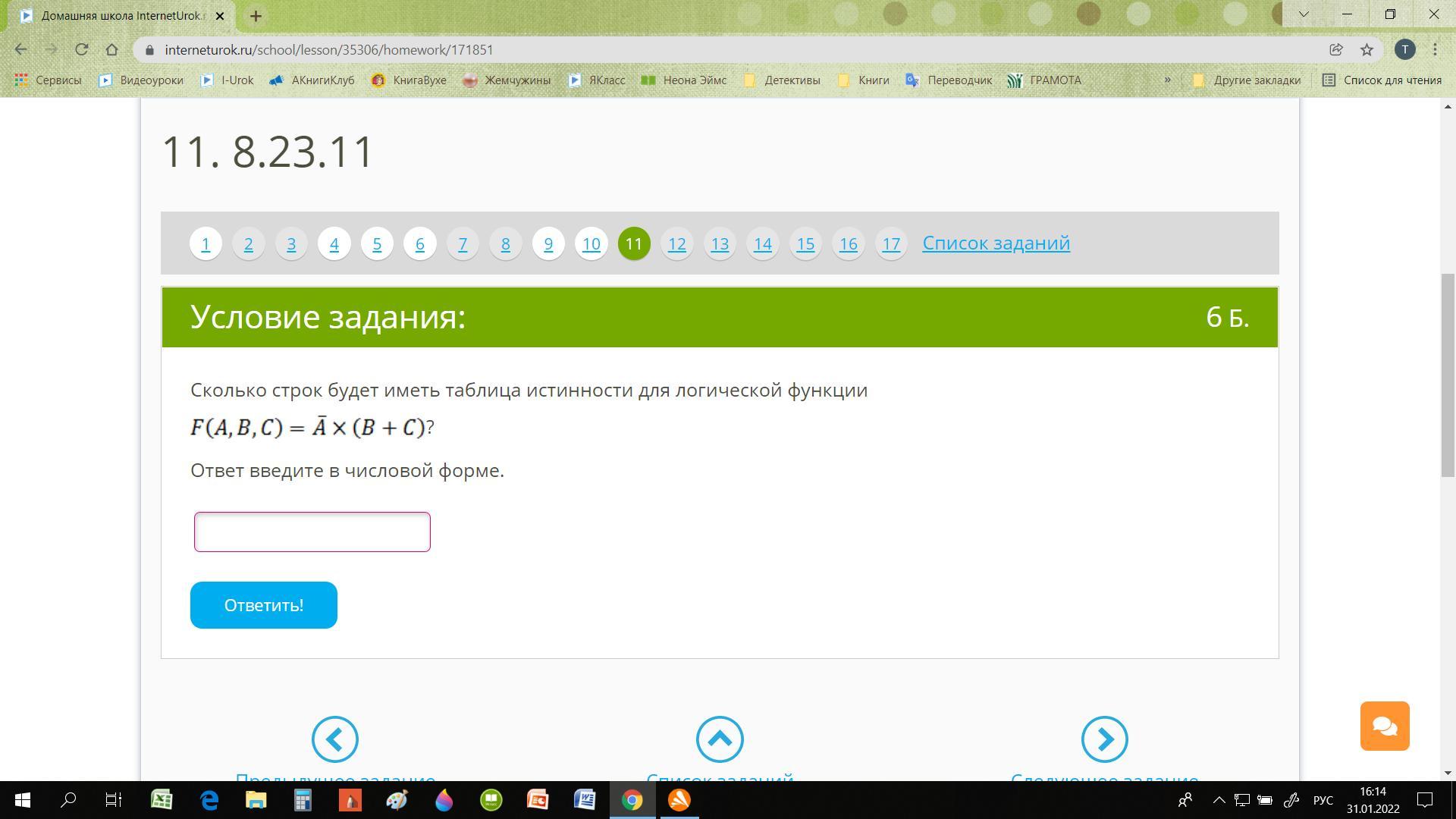Open the Список заданий link

pyautogui.click(x=996, y=243)
